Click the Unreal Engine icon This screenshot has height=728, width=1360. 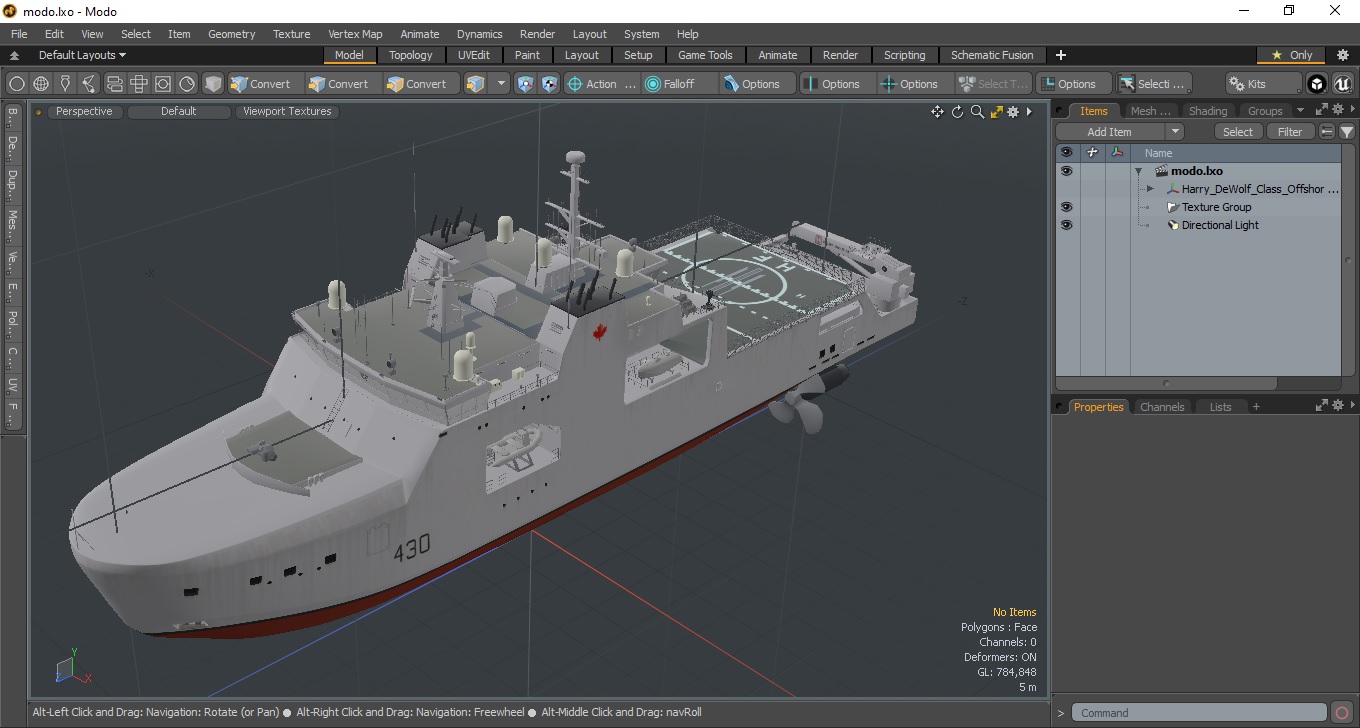click(x=1342, y=84)
